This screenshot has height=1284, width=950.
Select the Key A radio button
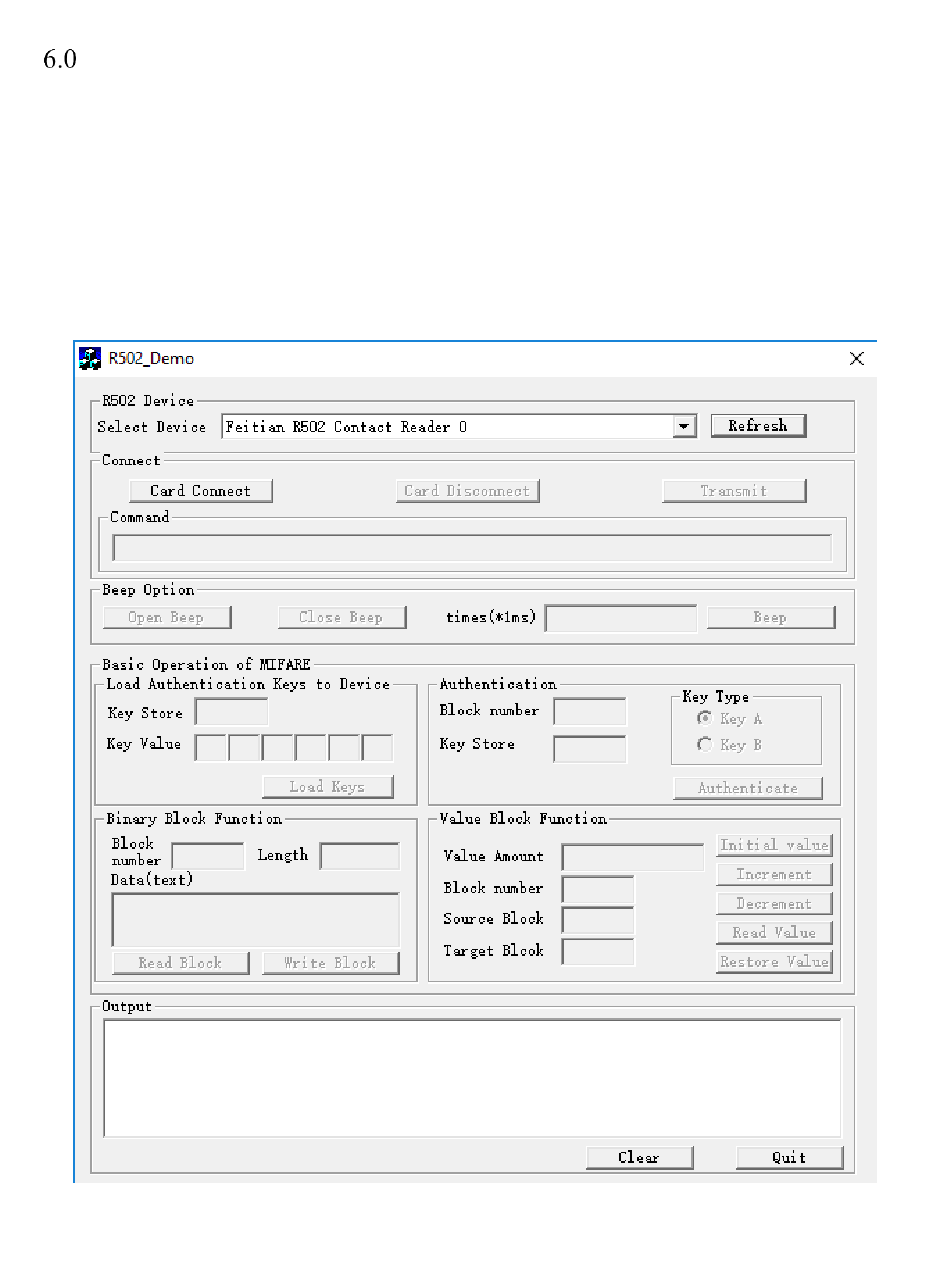point(705,718)
